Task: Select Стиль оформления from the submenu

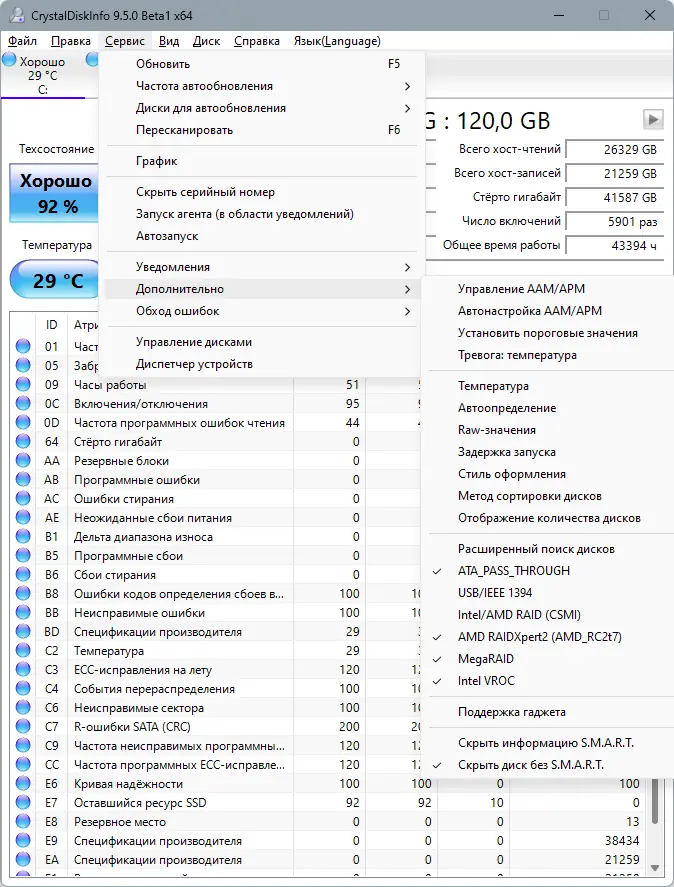Action: click(511, 474)
